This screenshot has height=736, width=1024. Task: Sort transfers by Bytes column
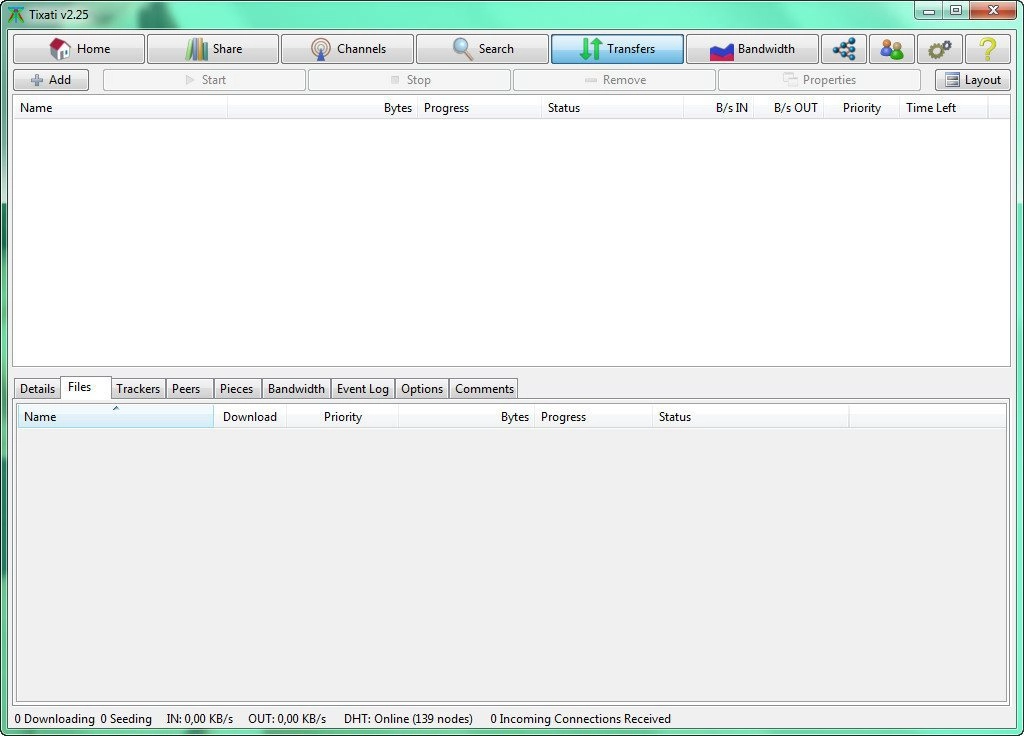click(x=323, y=108)
